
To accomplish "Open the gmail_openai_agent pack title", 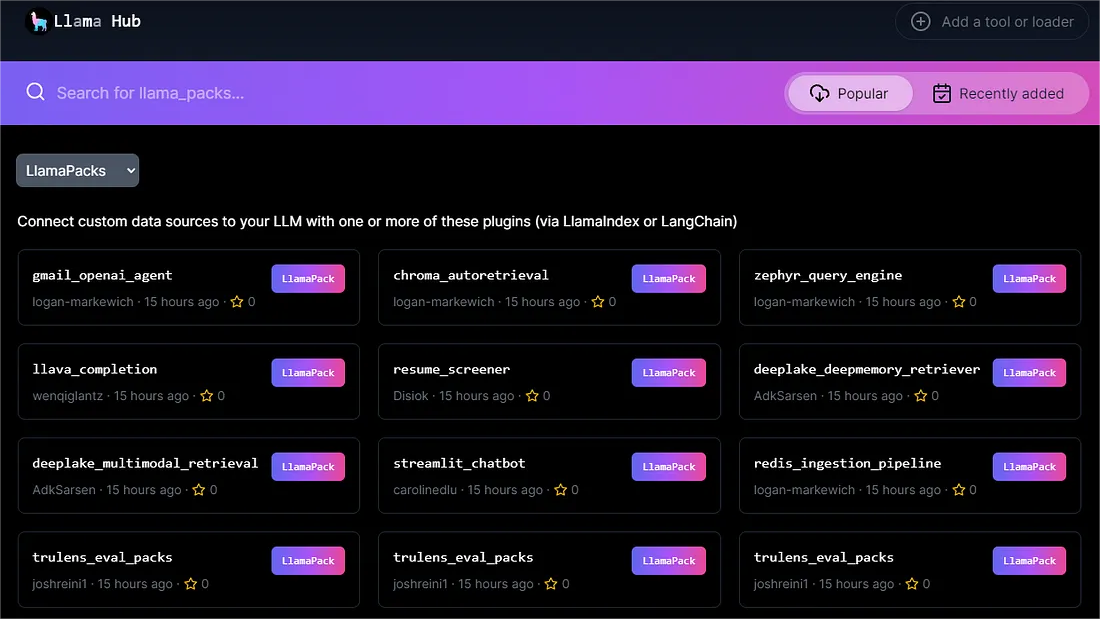I will (x=102, y=276).
